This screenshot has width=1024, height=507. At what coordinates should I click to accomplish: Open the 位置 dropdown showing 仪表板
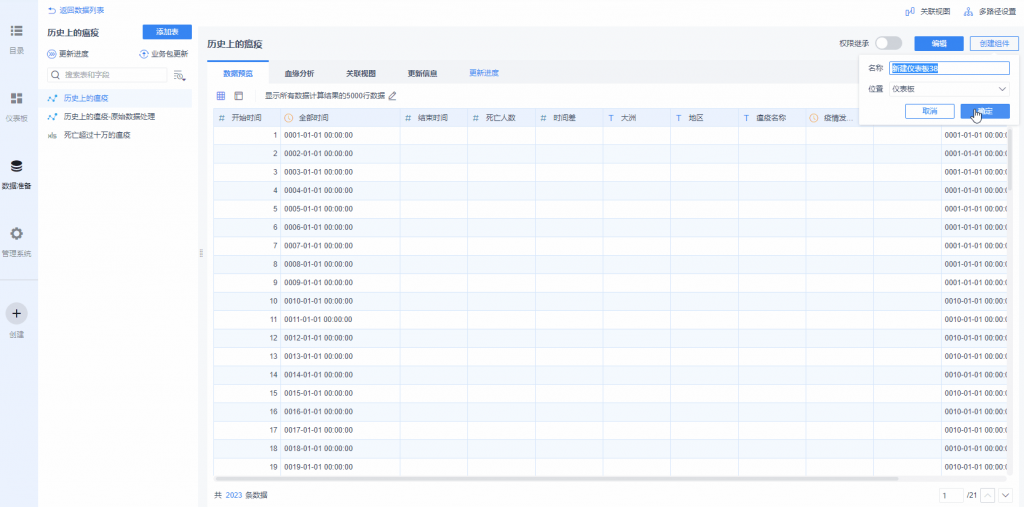[950, 89]
